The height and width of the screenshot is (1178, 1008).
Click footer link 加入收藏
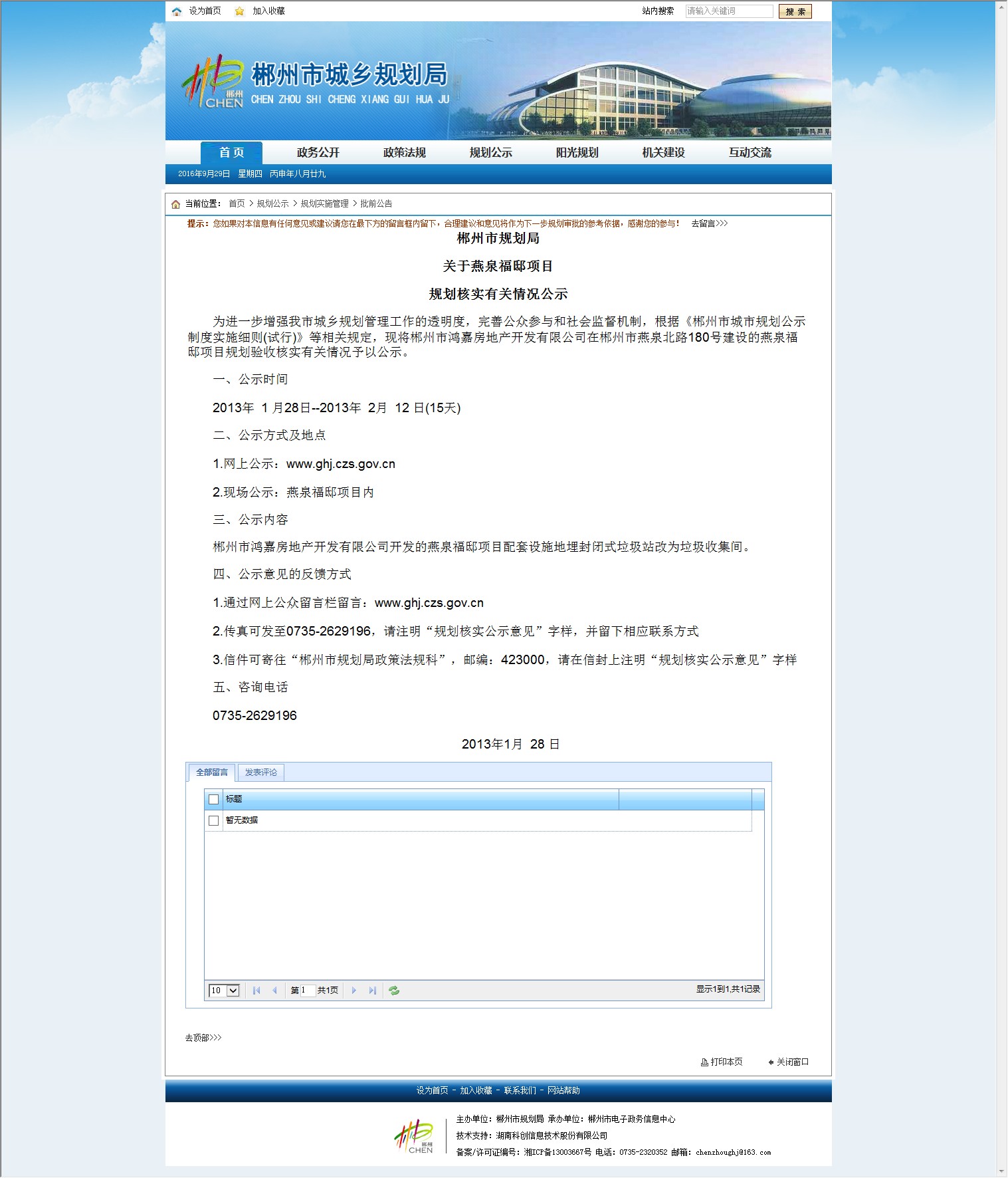(x=476, y=1091)
